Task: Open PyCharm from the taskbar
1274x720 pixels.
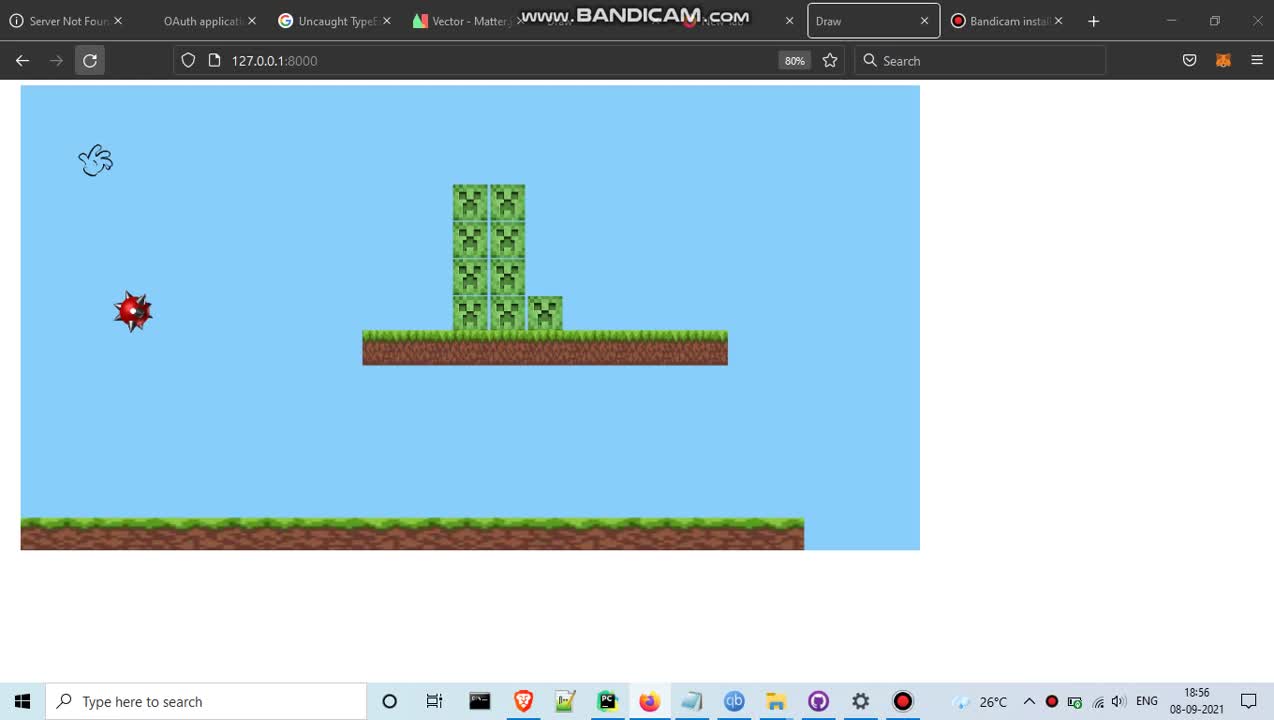Action: [x=607, y=701]
